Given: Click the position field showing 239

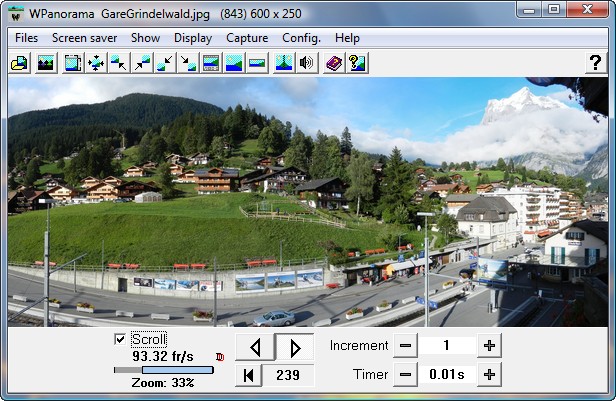Looking at the screenshot, I should tap(288, 375).
